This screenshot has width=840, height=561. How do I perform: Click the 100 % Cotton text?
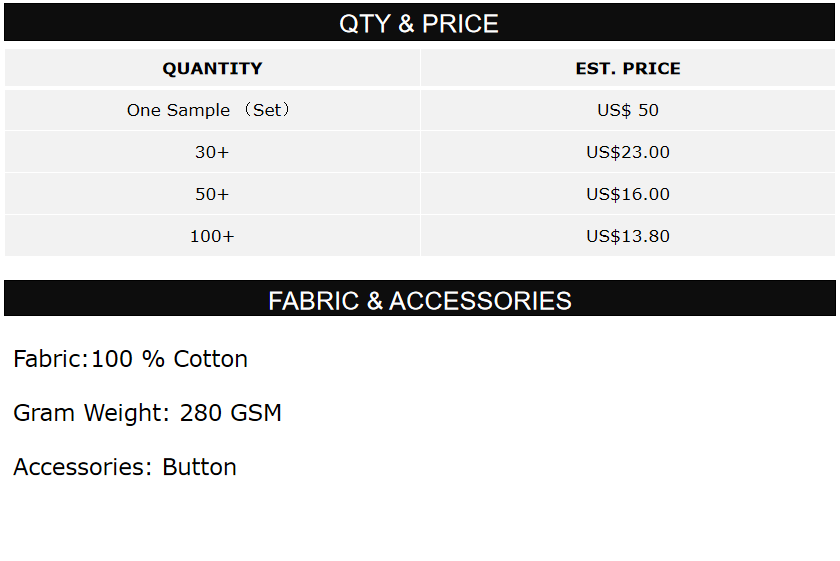[170, 359]
